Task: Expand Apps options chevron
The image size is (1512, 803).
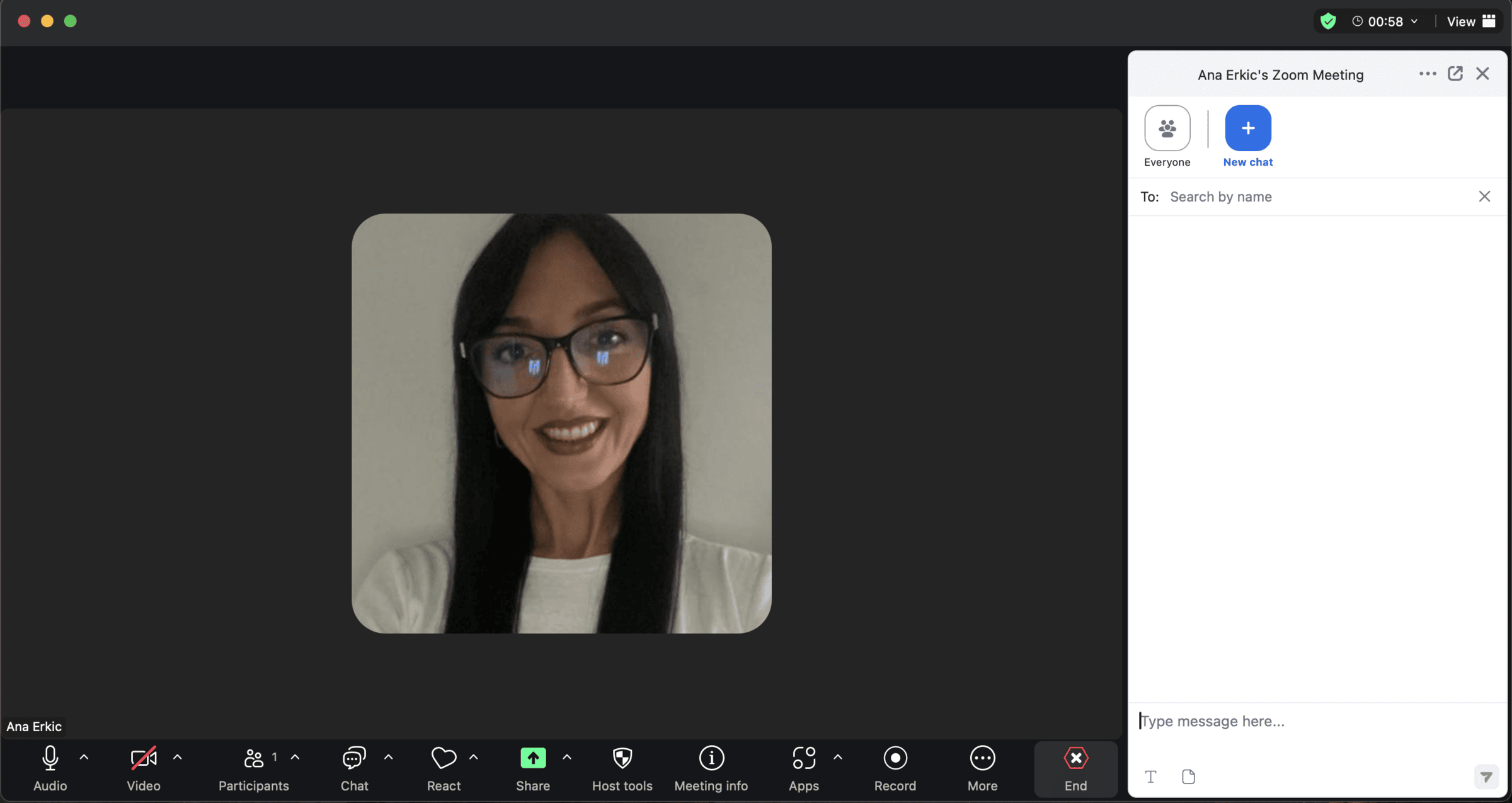Action: click(x=838, y=758)
